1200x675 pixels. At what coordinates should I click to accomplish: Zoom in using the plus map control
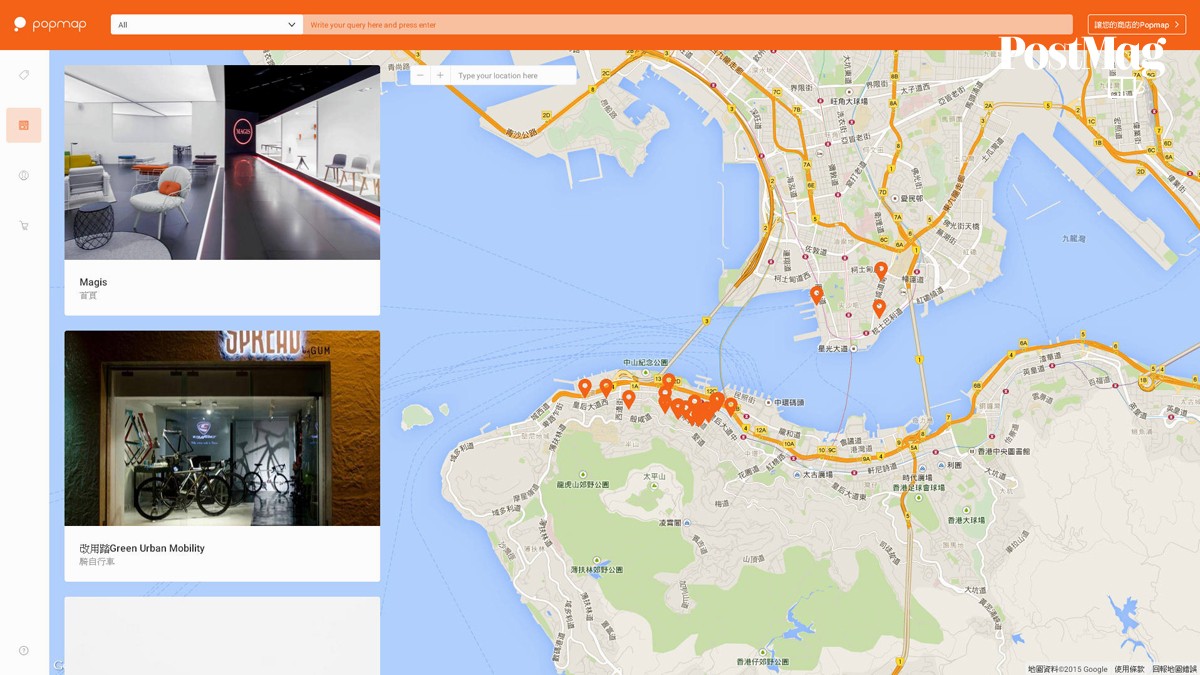440,74
